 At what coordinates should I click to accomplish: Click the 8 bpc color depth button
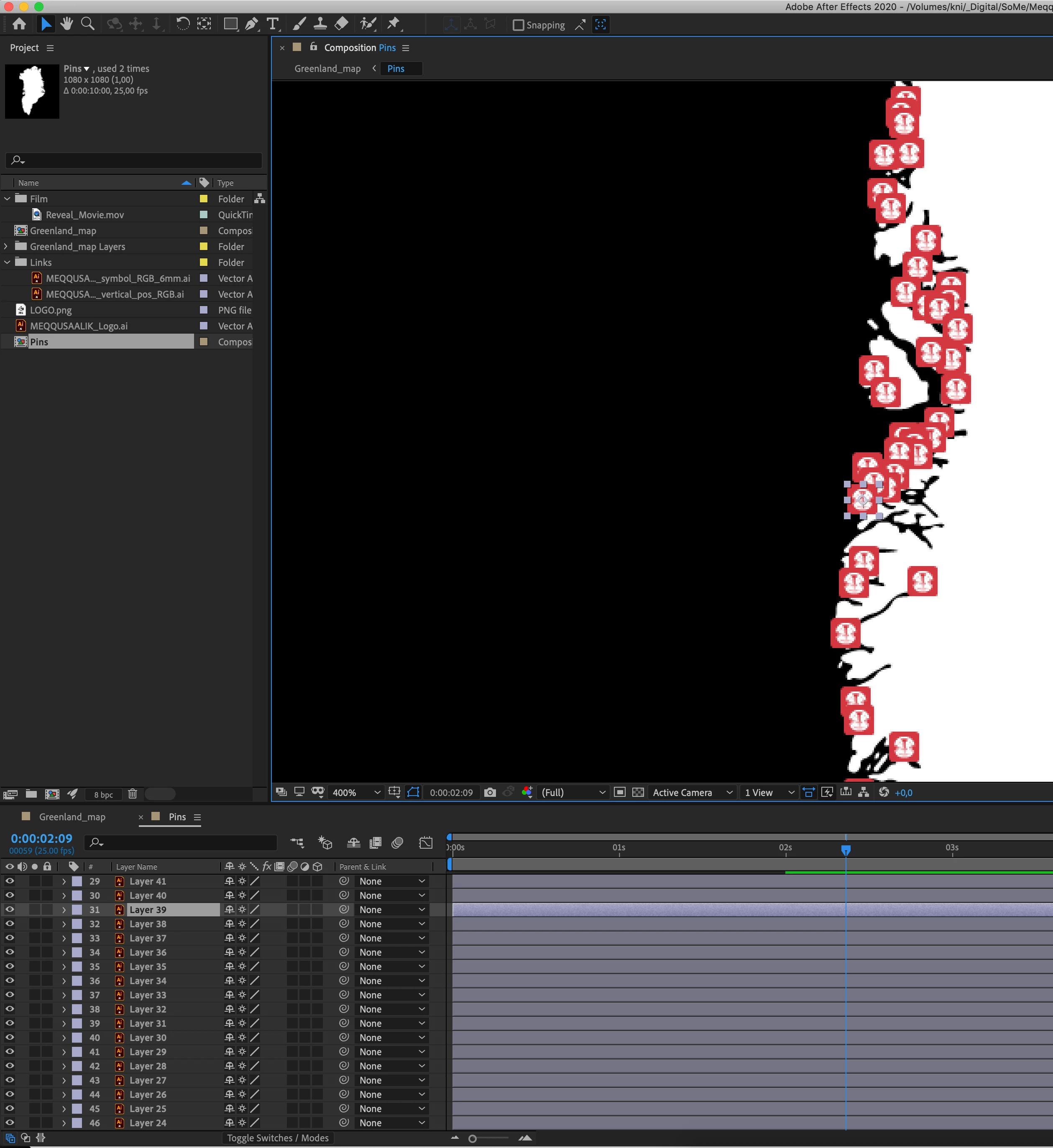(x=103, y=795)
